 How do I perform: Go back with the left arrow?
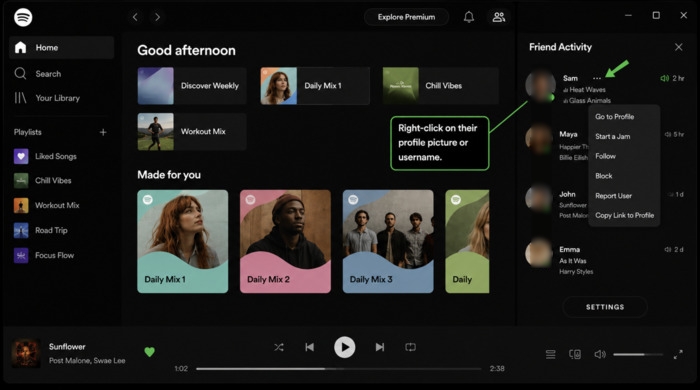(135, 17)
